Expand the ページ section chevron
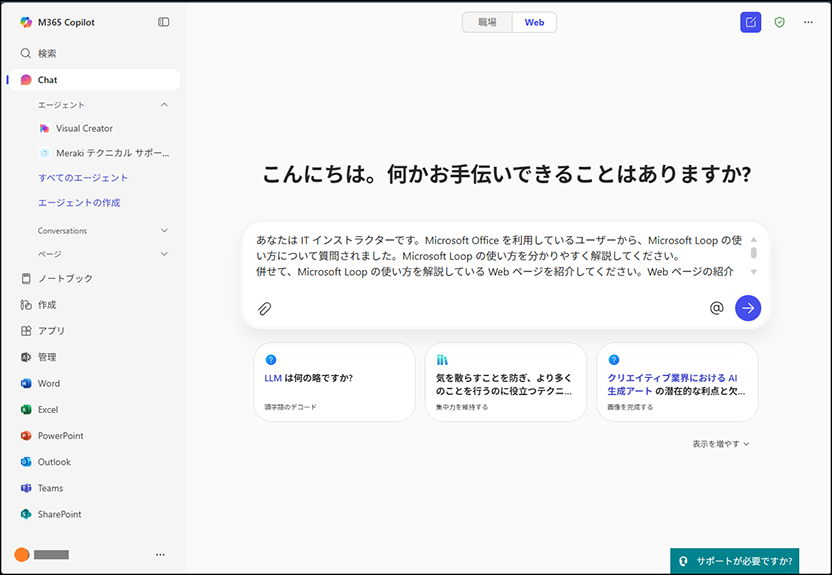 164,254
